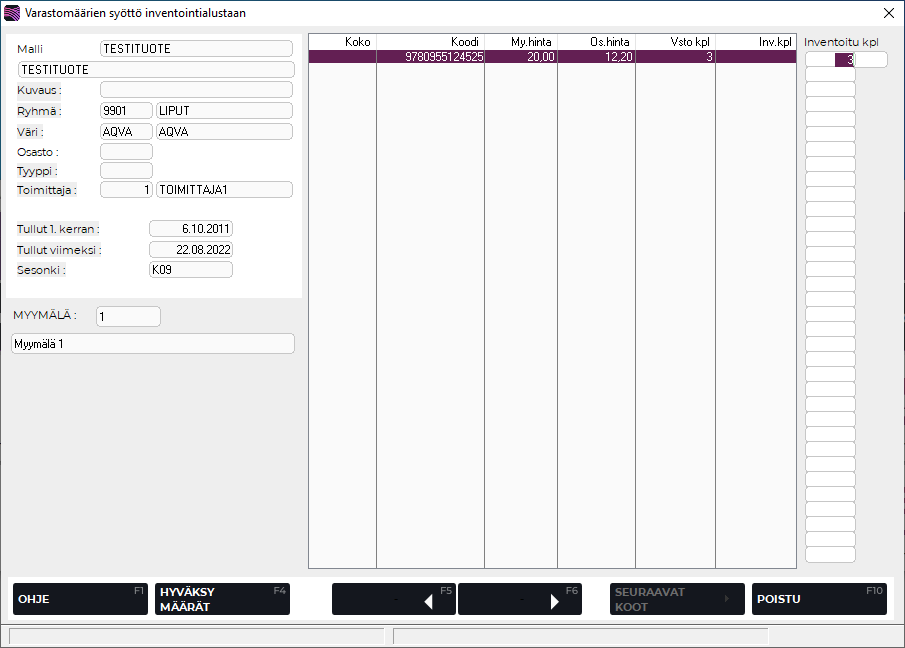Click the Ryhmä code field 9901
Viewport: 905px width, 648px height.
tap(126, 111)
